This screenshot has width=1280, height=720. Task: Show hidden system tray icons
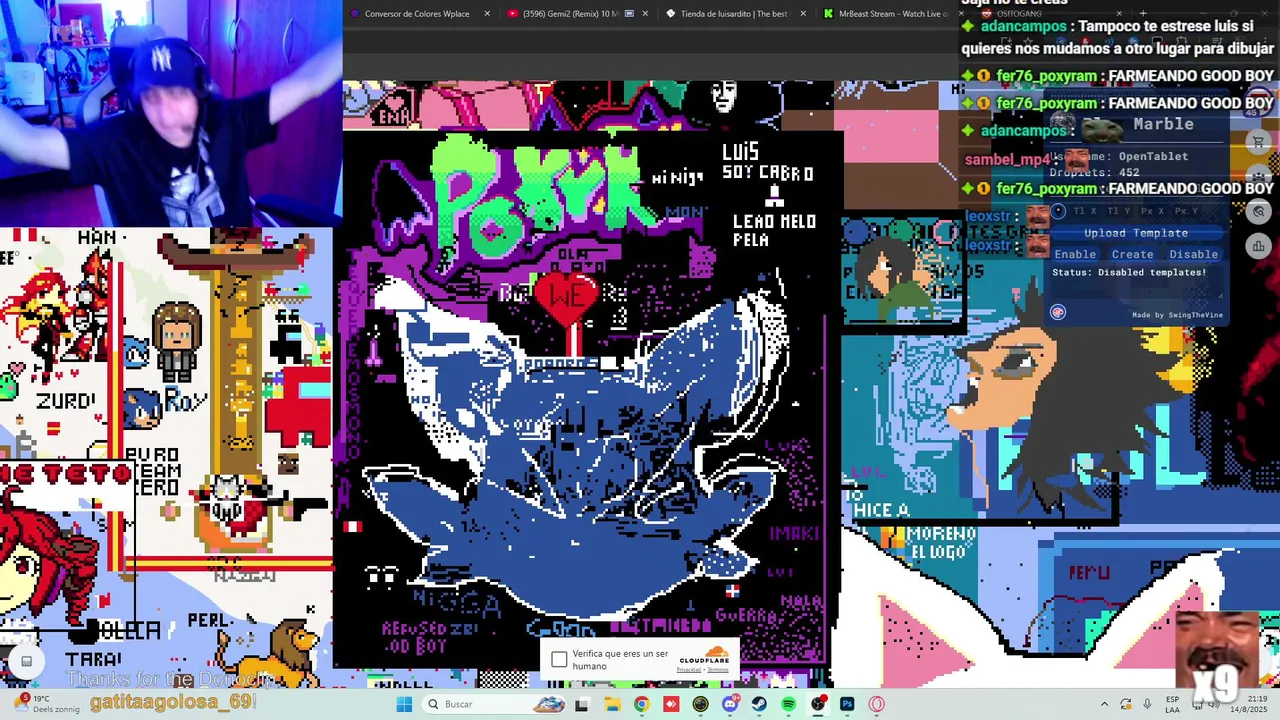(x=1104, y=704)
